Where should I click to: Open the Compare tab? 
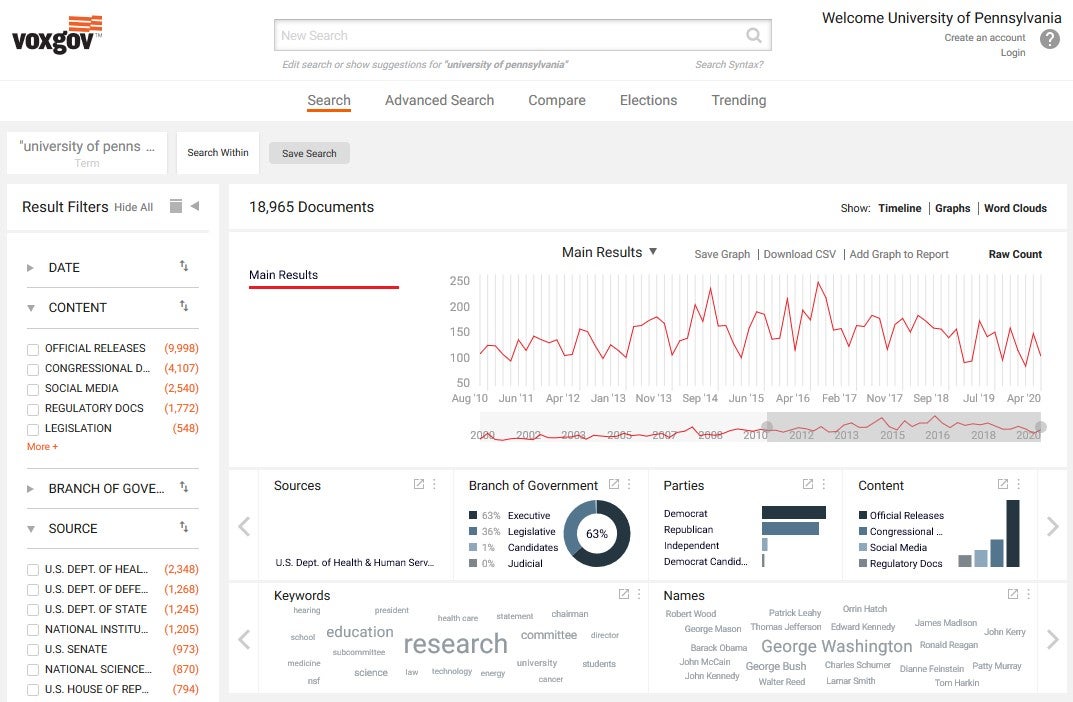pos(557,100)
